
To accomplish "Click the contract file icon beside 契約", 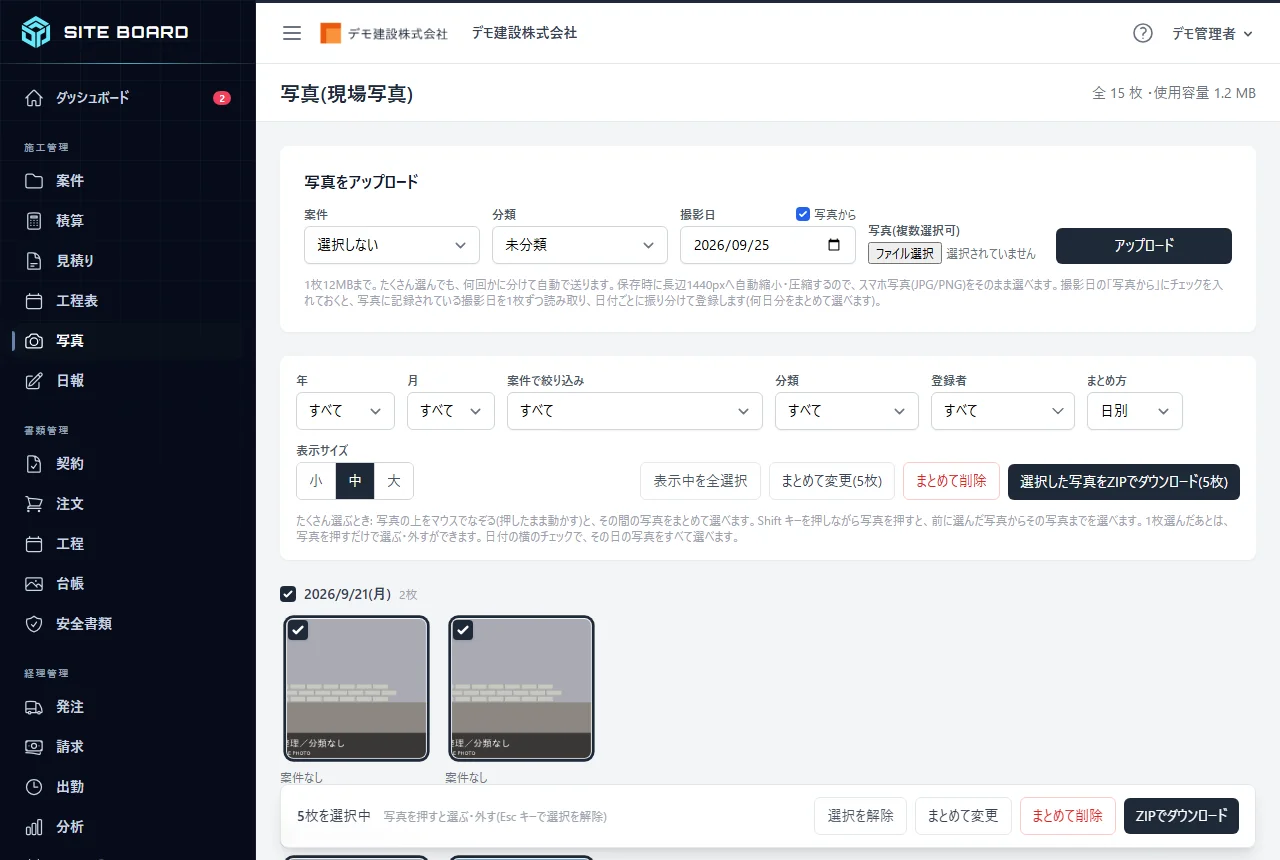I will [34, 464].
